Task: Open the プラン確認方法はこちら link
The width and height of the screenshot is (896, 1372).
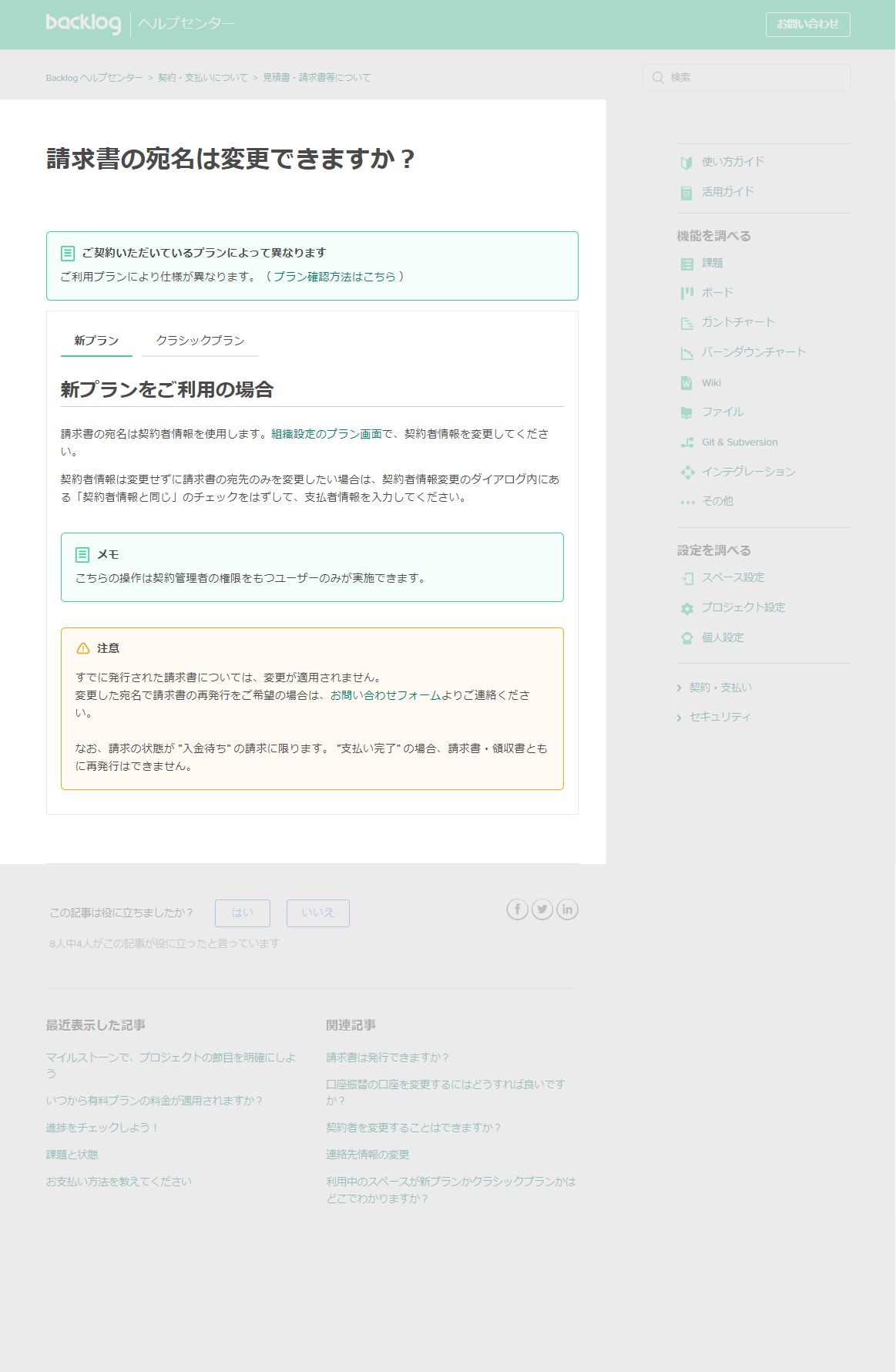Action: [x=334, y=277]
